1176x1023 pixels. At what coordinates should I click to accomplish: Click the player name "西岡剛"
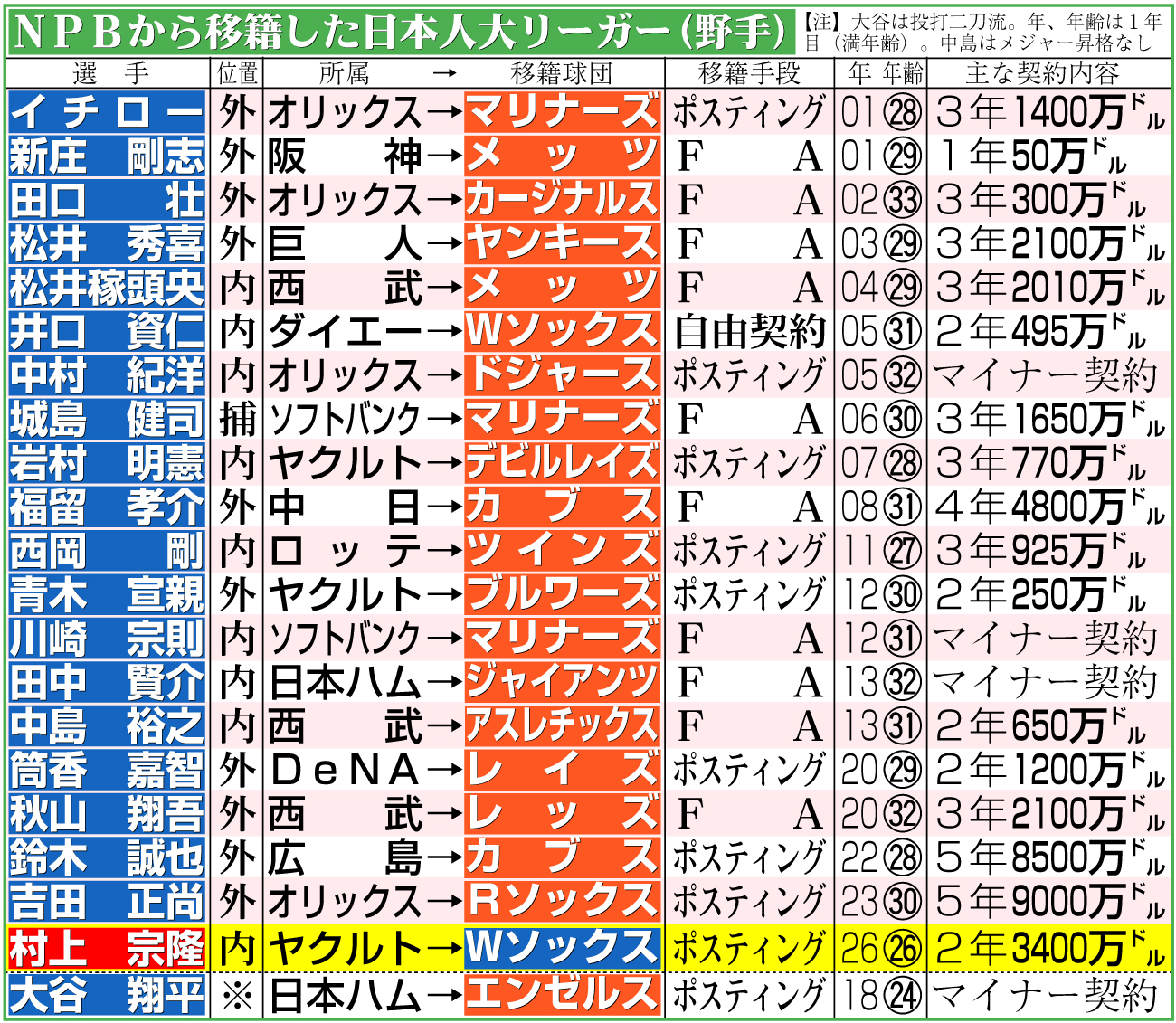pyautogui.click(x=108, y=550)
